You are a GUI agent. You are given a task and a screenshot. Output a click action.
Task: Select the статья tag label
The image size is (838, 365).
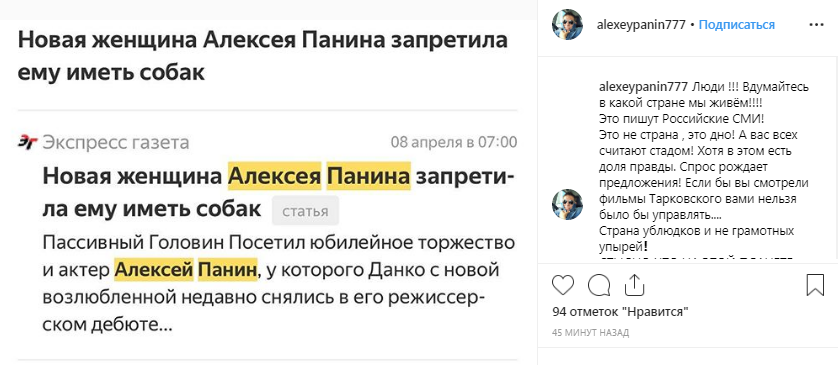coord(305,211)
